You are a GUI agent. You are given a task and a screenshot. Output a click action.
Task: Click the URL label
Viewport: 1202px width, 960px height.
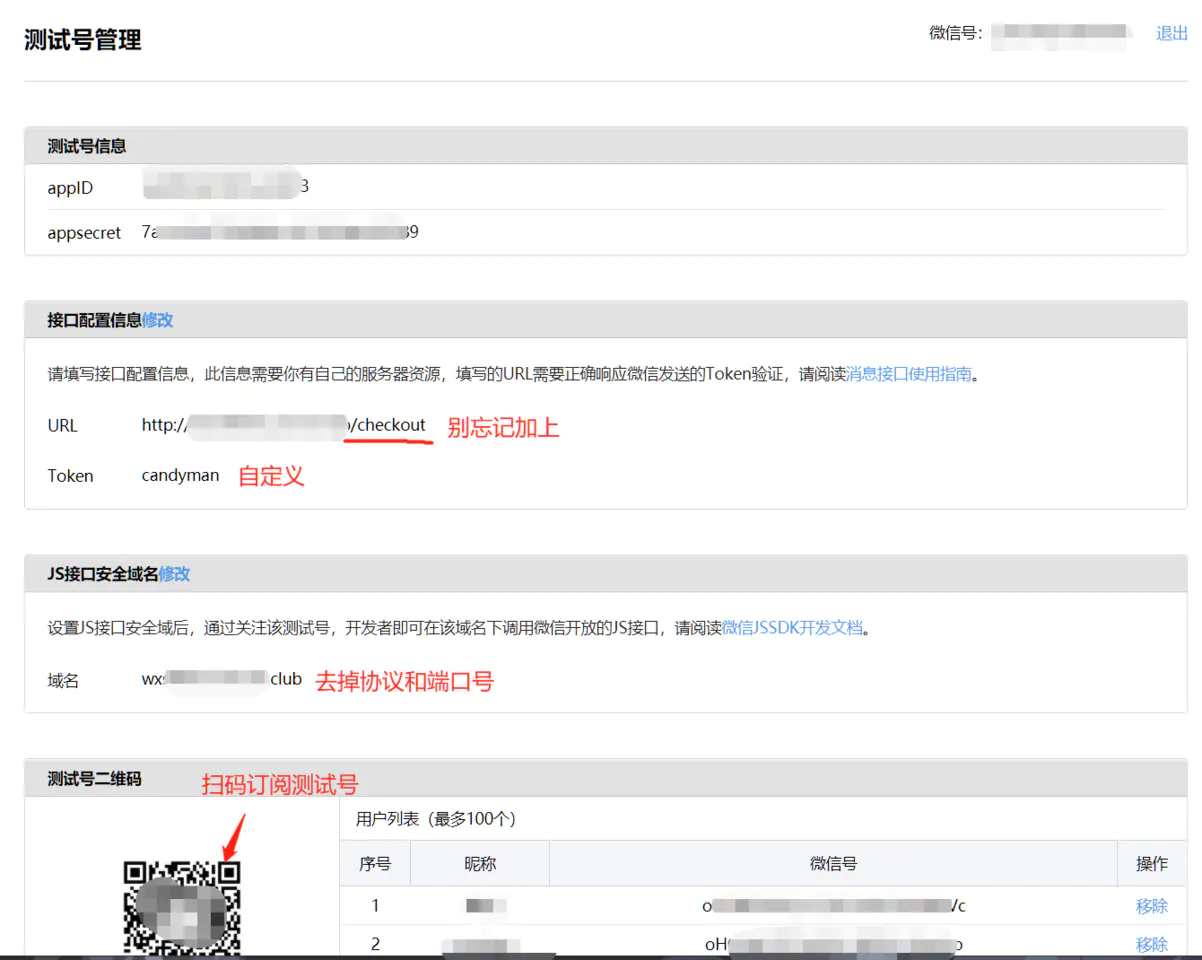(62, 426)
